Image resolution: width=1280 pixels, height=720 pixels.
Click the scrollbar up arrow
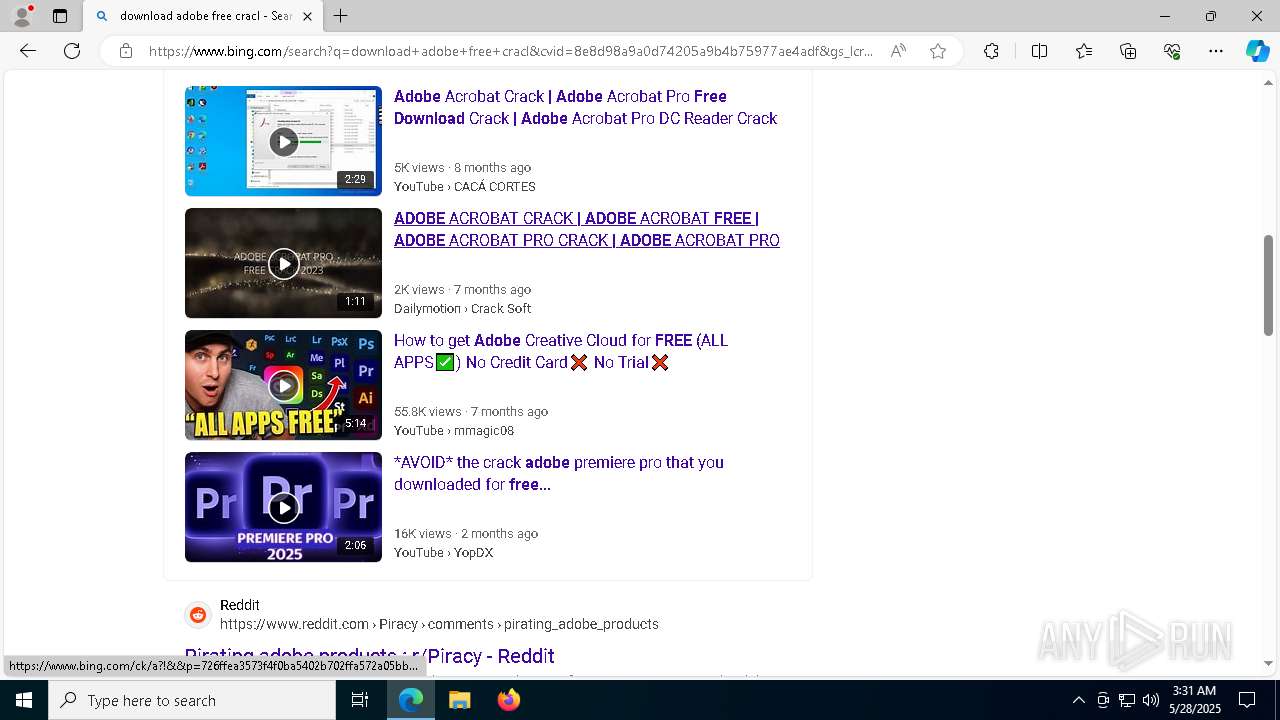(1268, 82)
